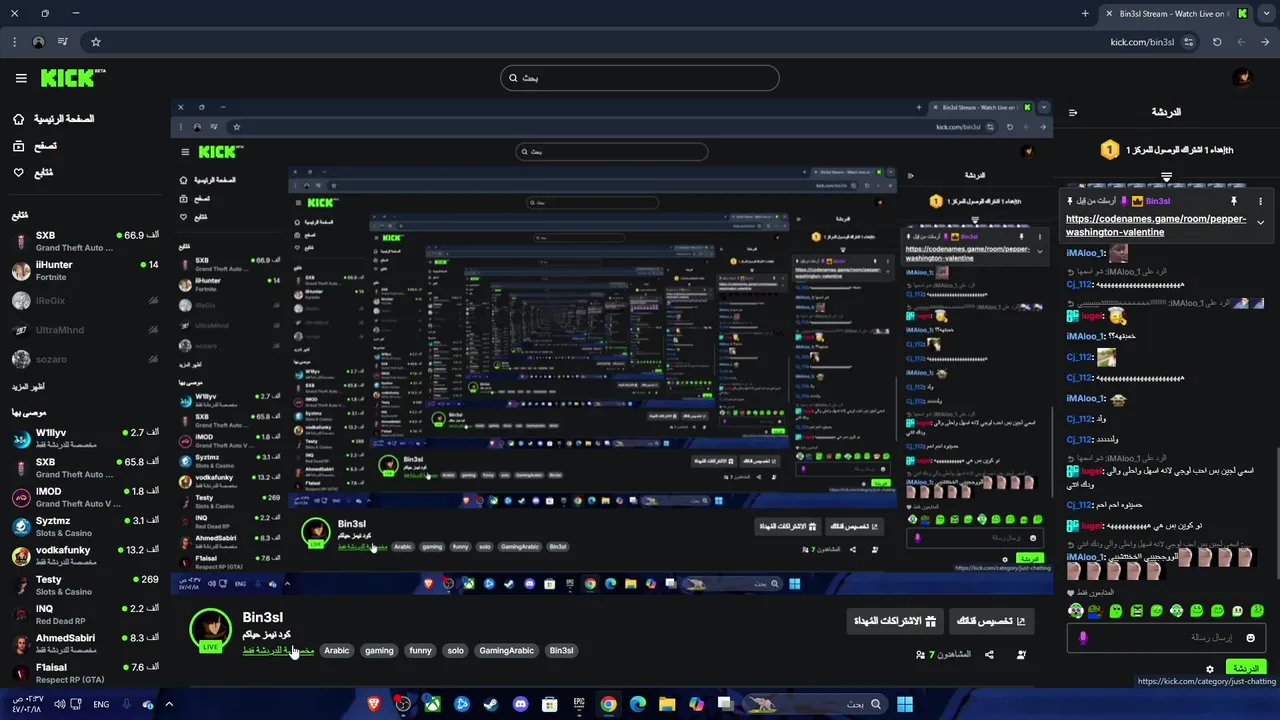Click the KICK logo
1280x720 pixels.
pos(73,78)
